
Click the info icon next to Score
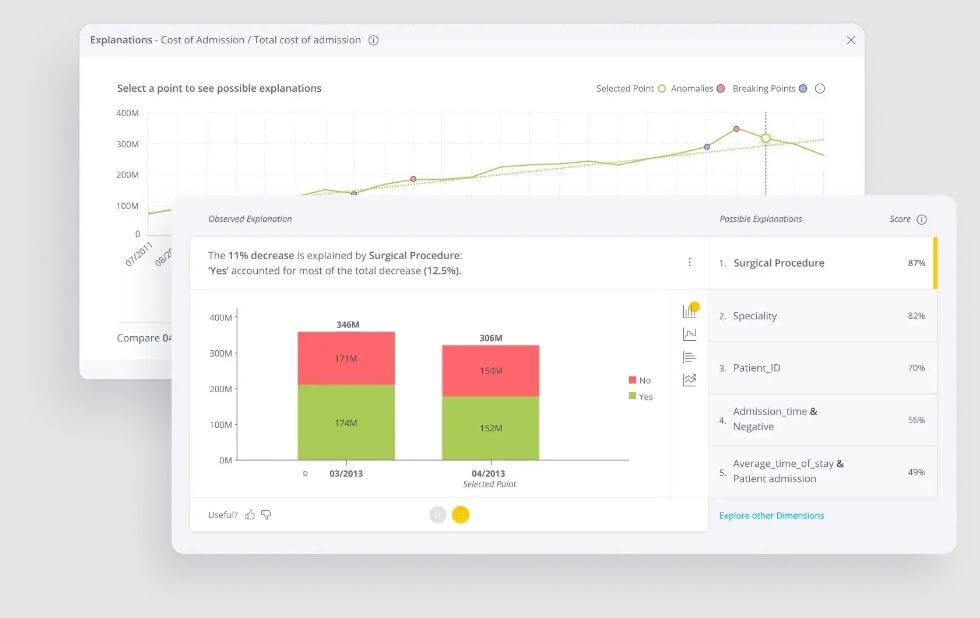921,219
